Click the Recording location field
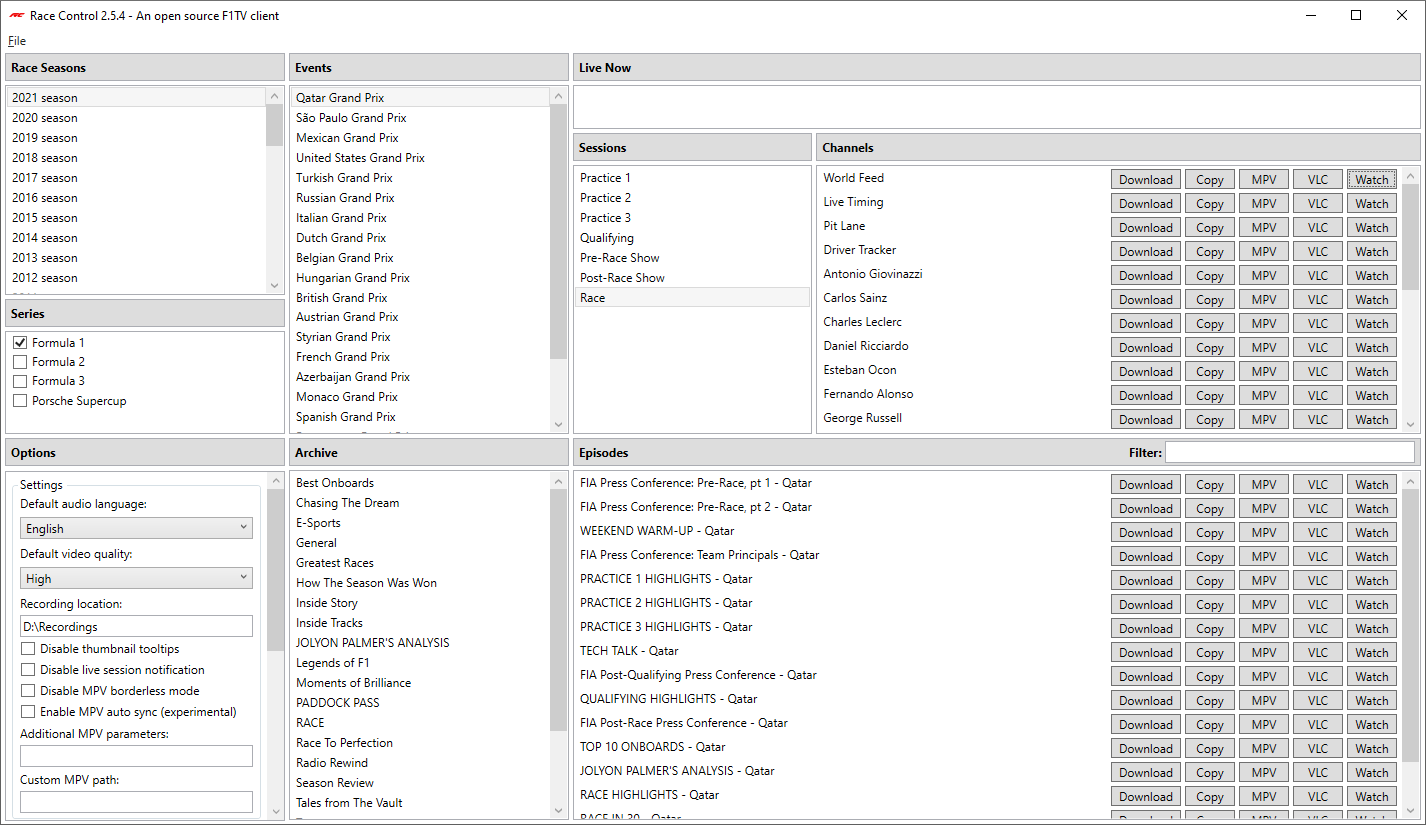 136,626
